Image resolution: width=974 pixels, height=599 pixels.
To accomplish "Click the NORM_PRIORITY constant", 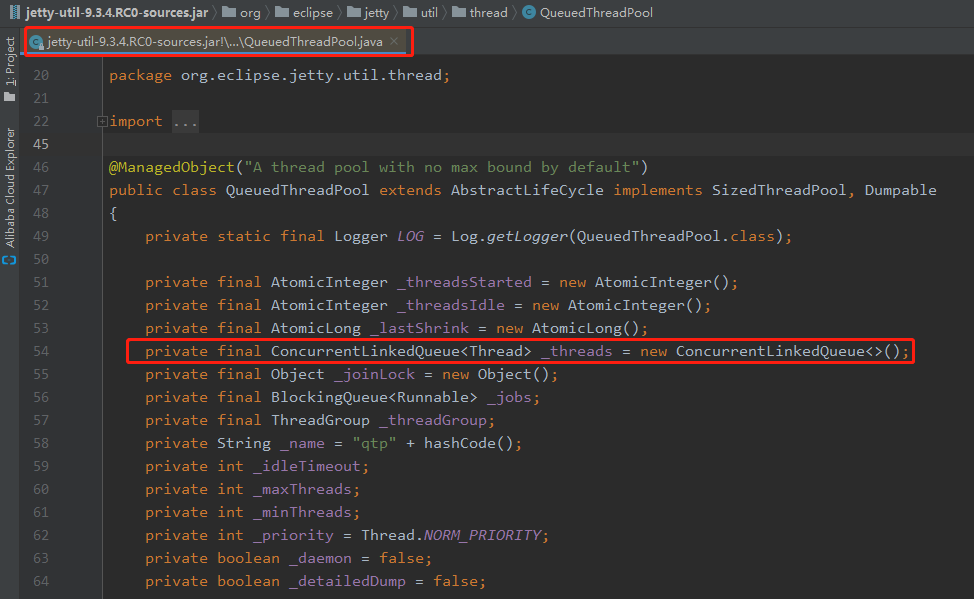I will tap(483, 535).
